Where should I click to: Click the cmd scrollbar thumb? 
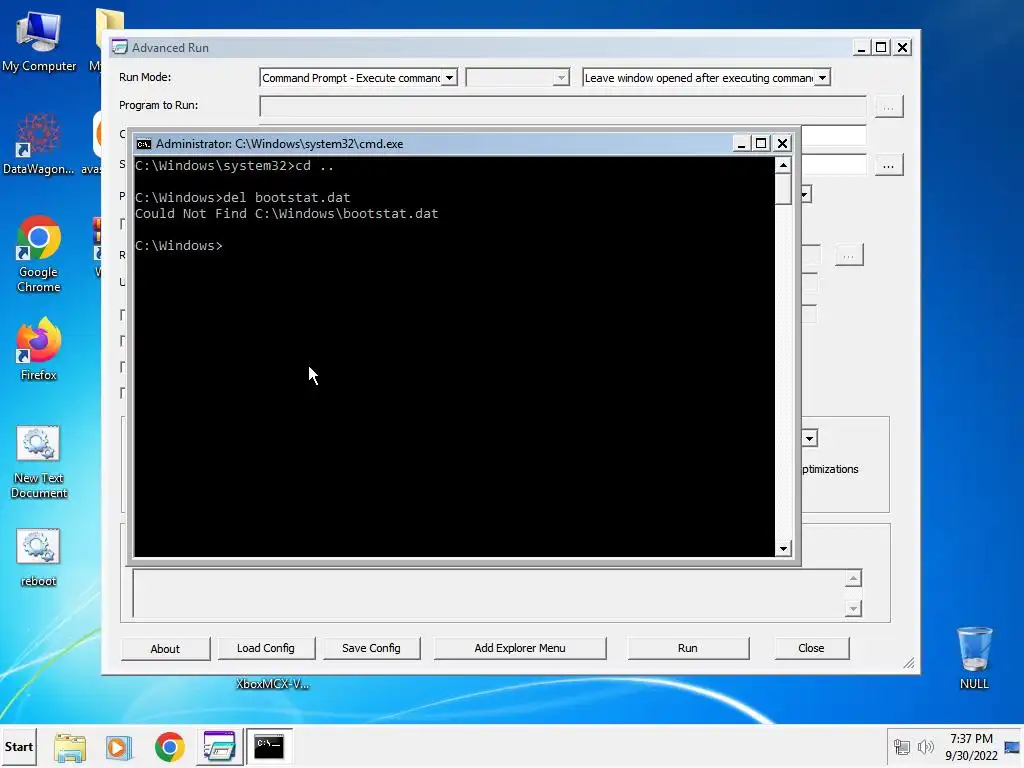pos(783,189)
